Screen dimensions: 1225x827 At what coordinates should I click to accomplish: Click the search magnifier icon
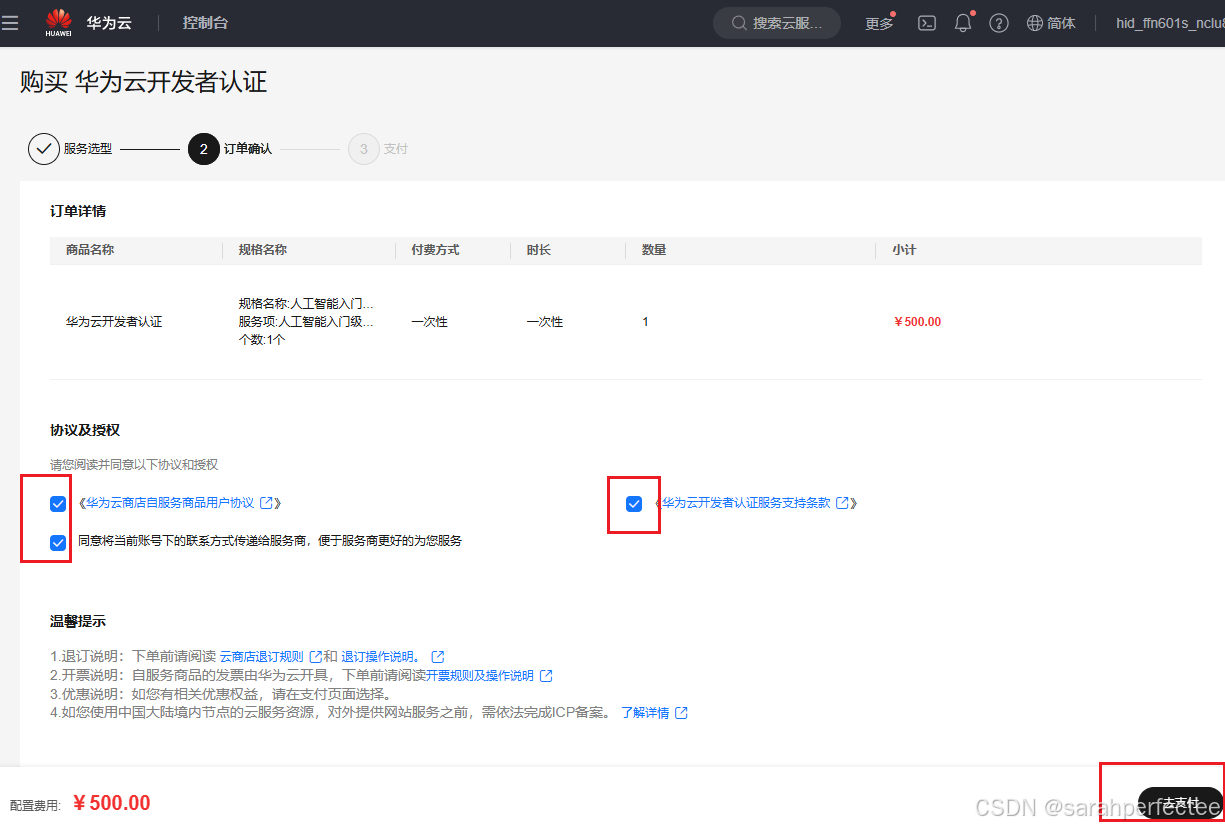(x=739, y=23)
